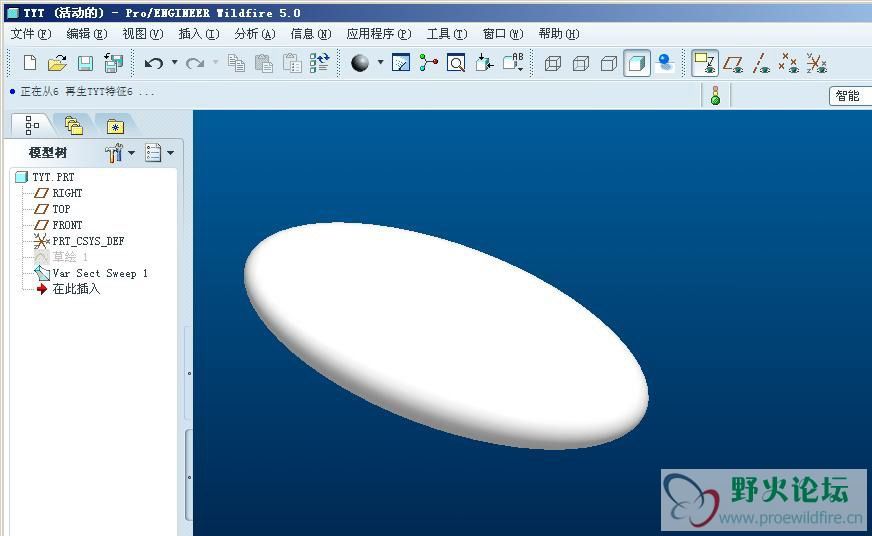Click the model tree Show list icon
The height and width of the screenshot is (536, 872).
(153, 152)
